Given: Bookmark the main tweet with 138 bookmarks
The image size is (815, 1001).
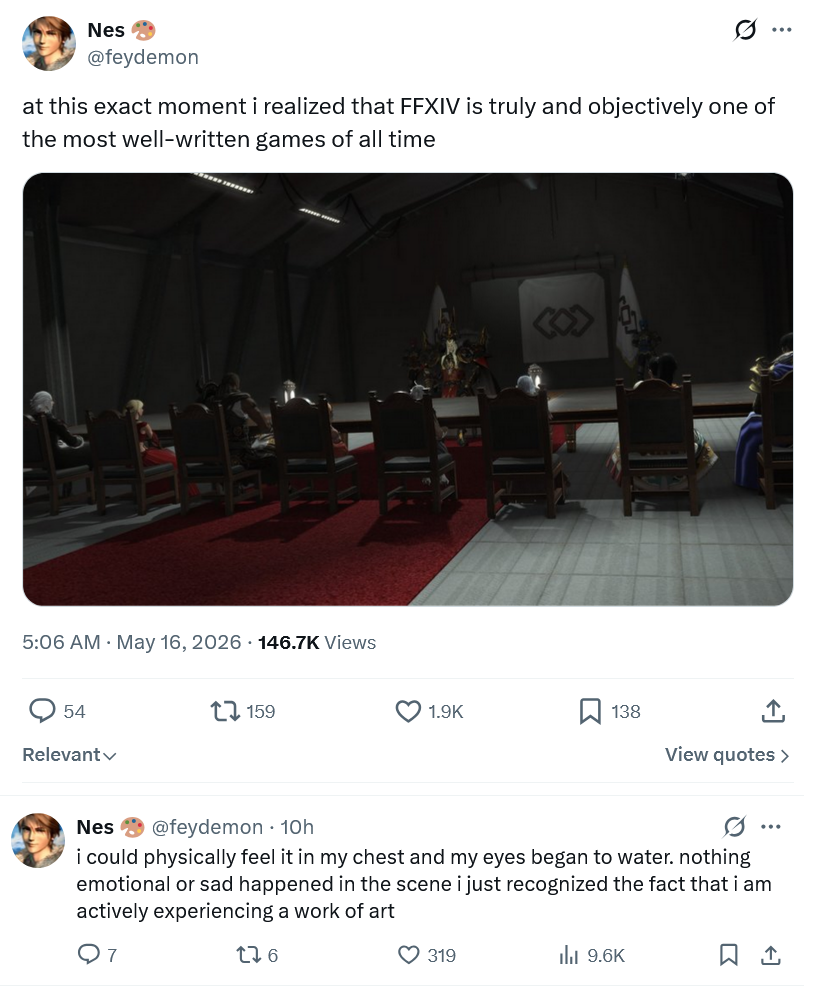Looking at the screenshot, I should pyautogui.click(x=590, y=711).
